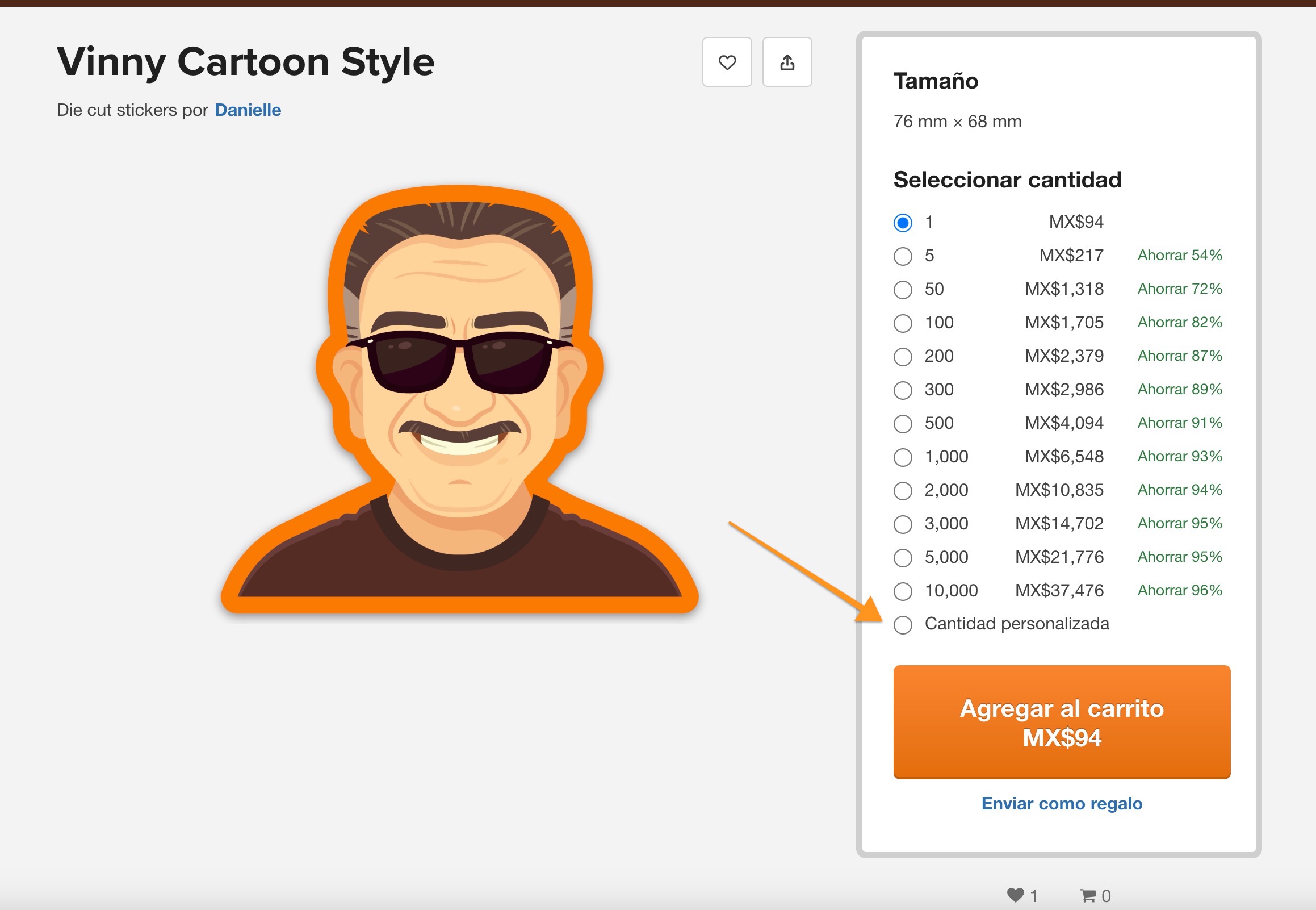
Task: Visit Danielle's creator profile
Action: pyautogui.click(x=248, y=110)
